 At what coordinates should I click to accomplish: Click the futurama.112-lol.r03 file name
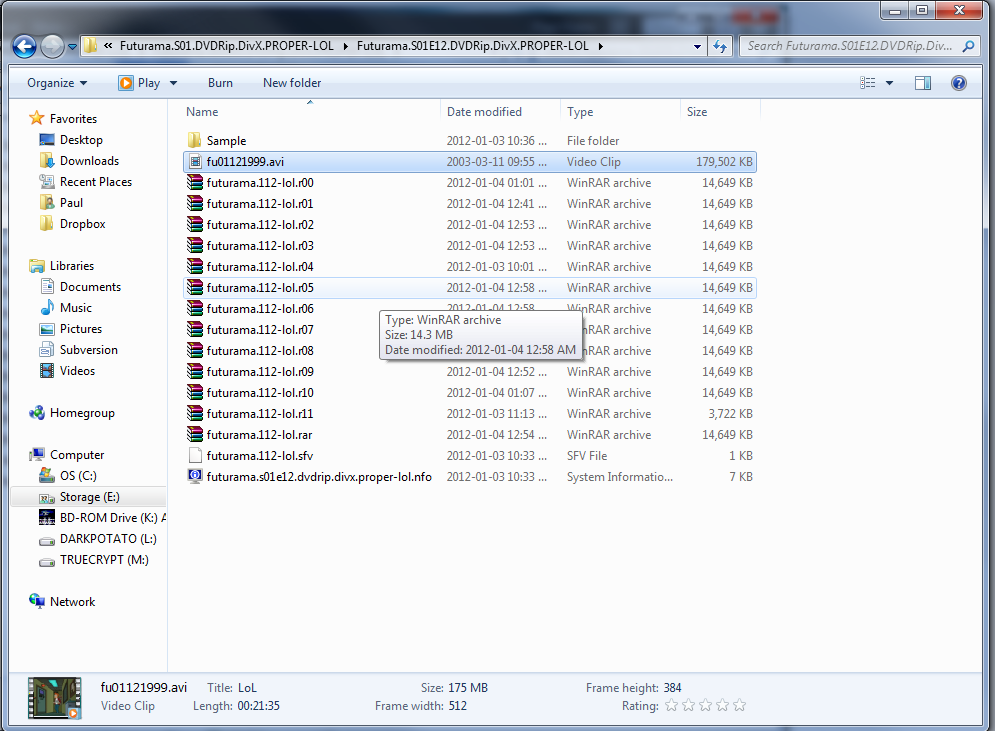pos(260,246)
